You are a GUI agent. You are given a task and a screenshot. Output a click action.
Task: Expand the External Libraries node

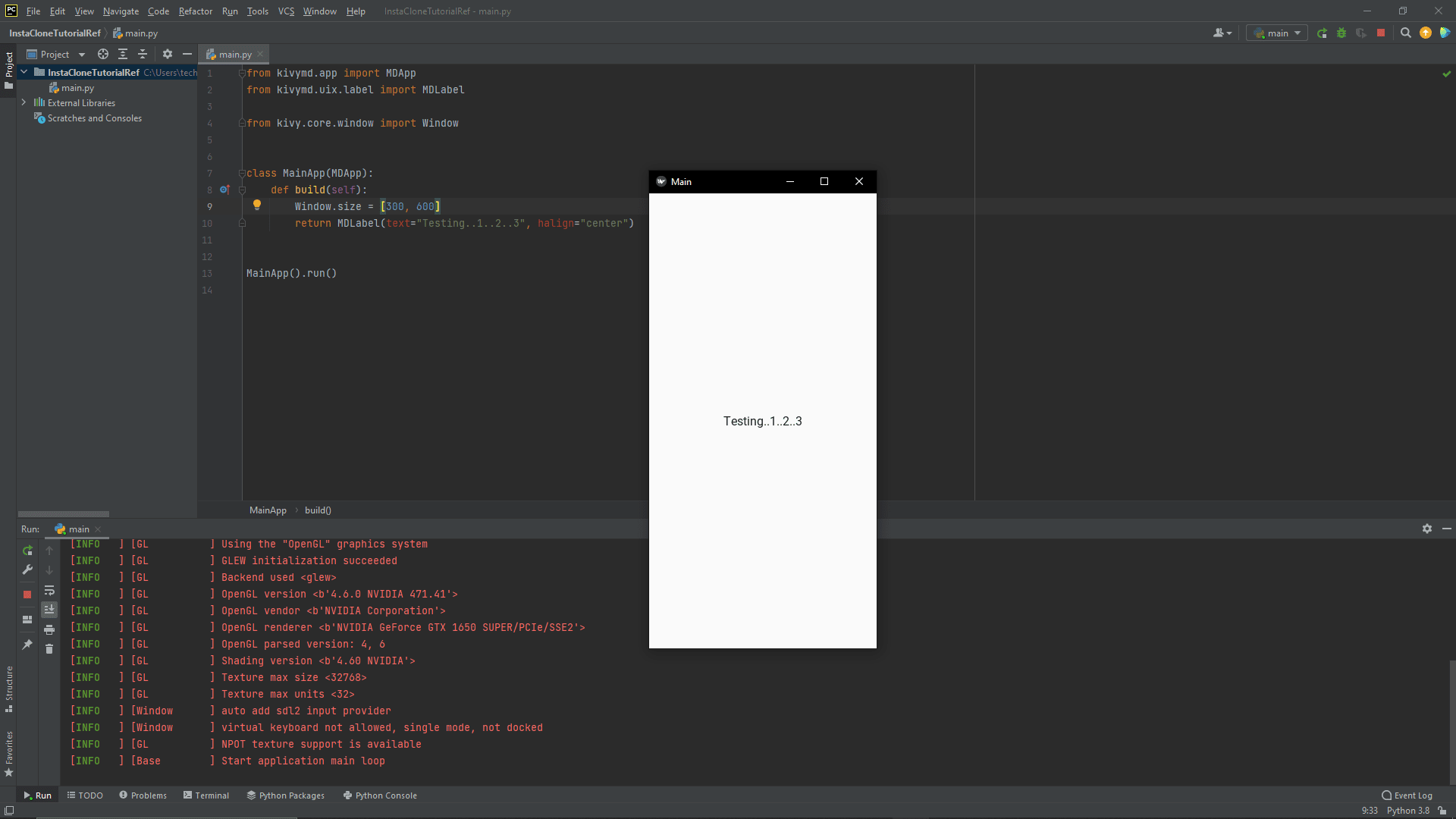(x=24, y=102)
